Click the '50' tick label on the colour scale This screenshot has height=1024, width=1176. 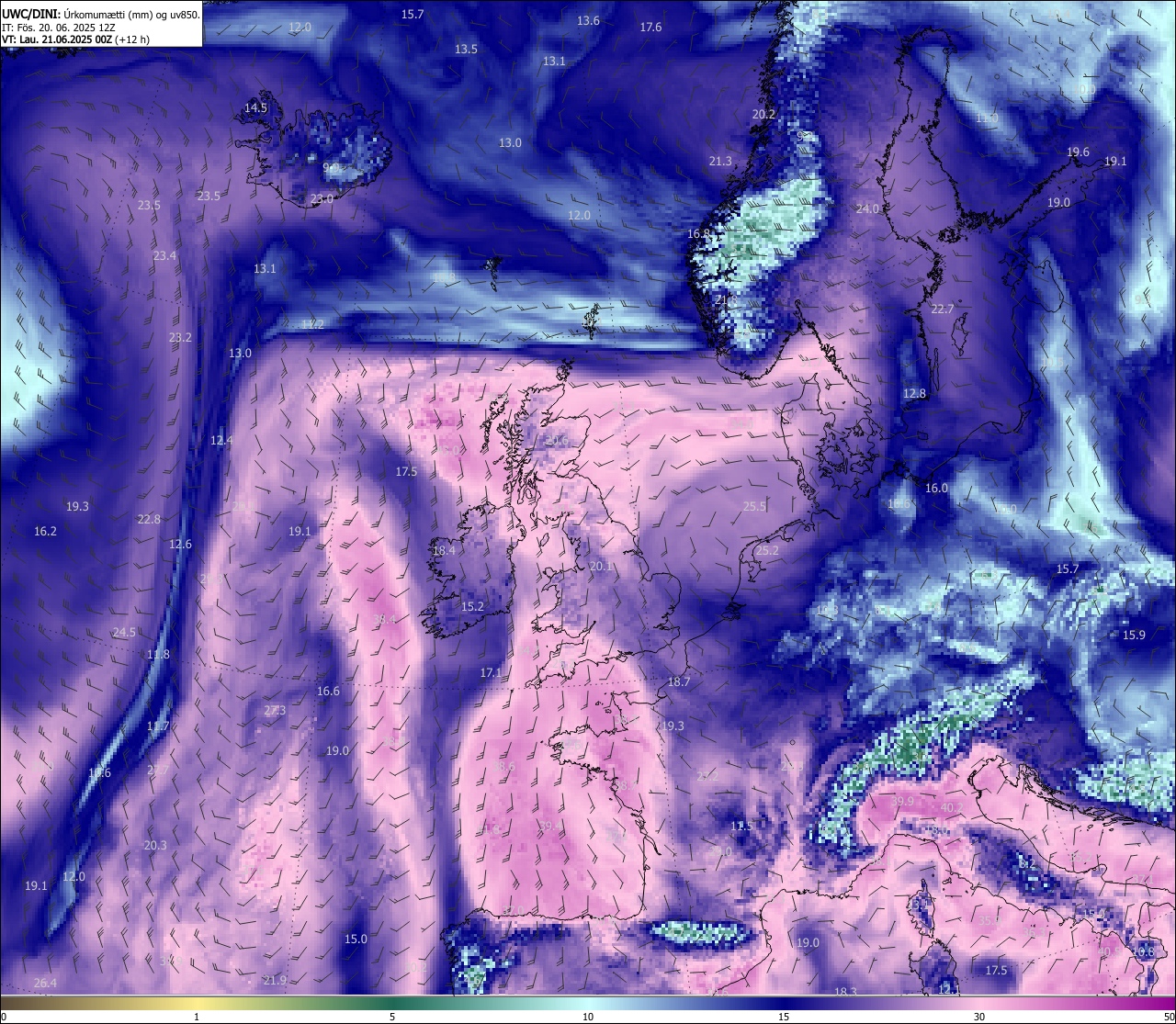tap(1169, 1017)
